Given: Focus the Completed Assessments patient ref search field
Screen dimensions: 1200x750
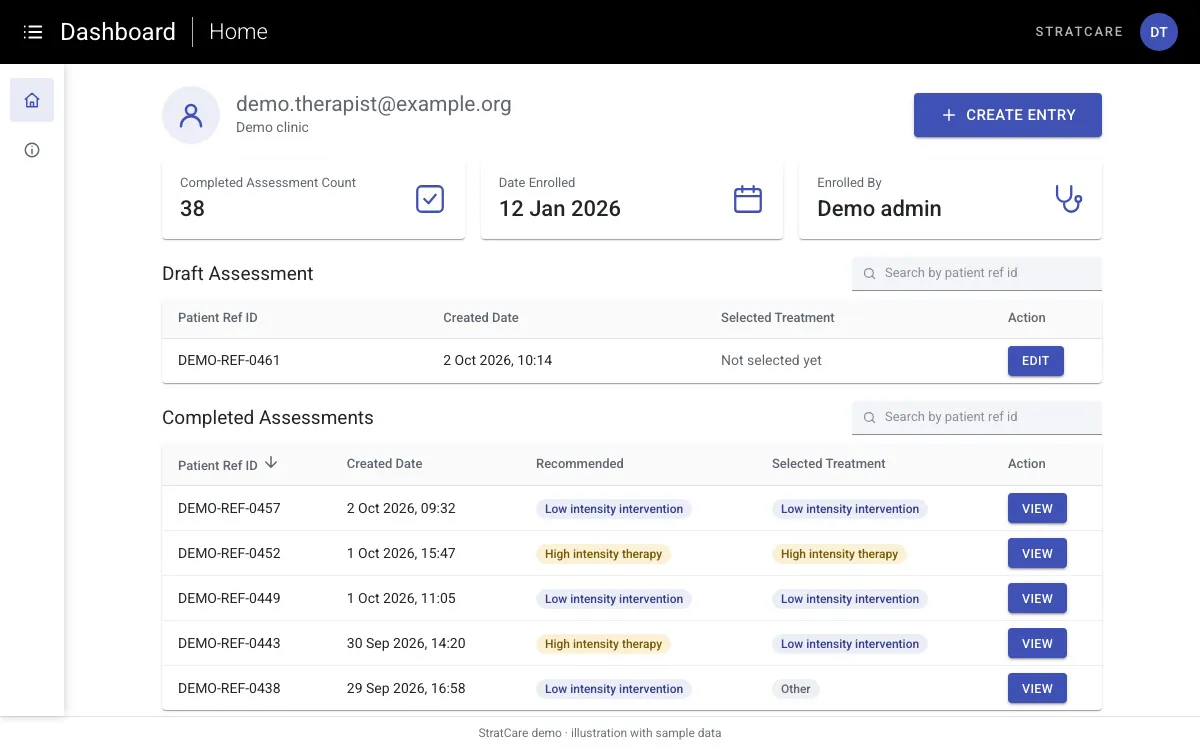Looking at the screenshot, I should pyautogui.click(x=977, y=417).
